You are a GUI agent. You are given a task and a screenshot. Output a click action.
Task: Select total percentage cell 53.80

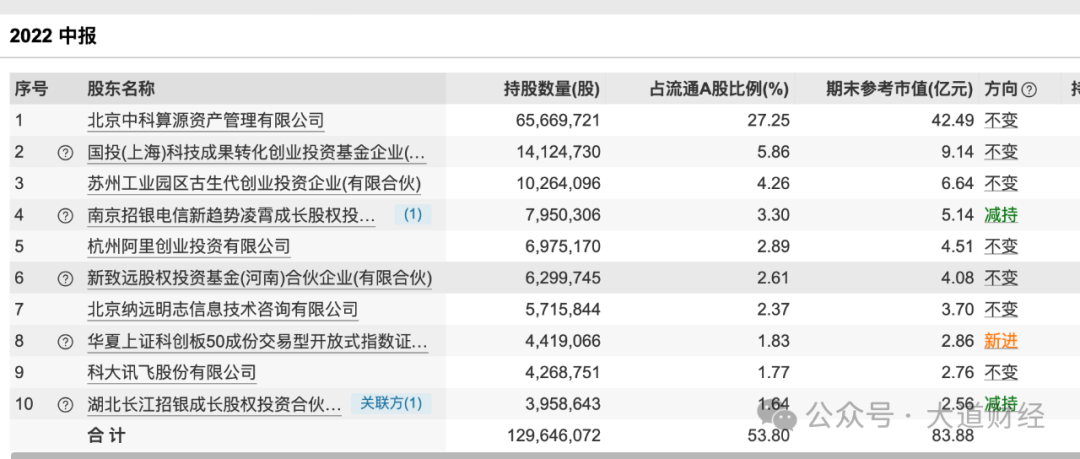tap(769, 436)
